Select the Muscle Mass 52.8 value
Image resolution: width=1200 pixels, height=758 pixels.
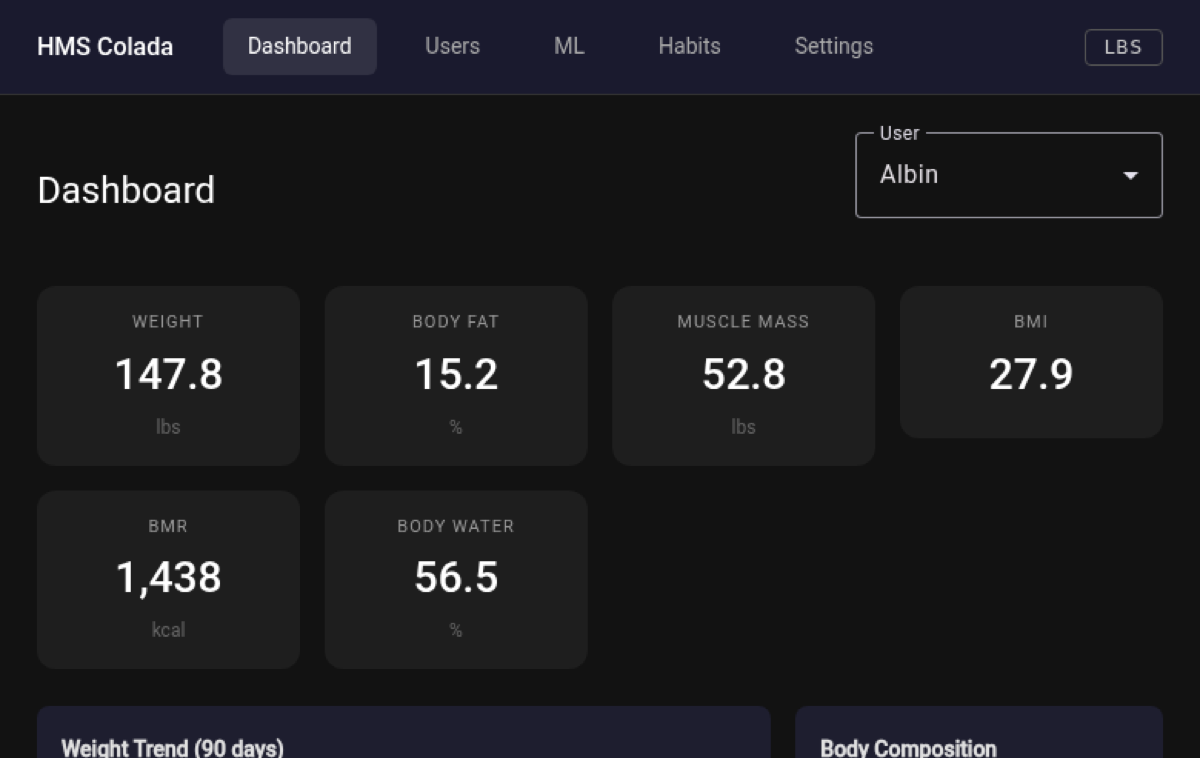tap(743, 375)
